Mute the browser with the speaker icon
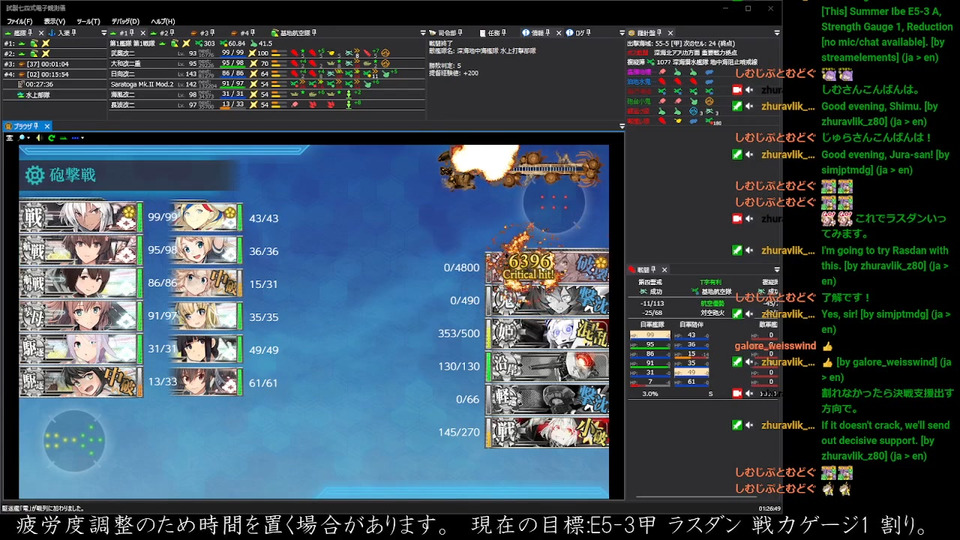Screen dimensions: 960x540 click(x=39, y=138)
